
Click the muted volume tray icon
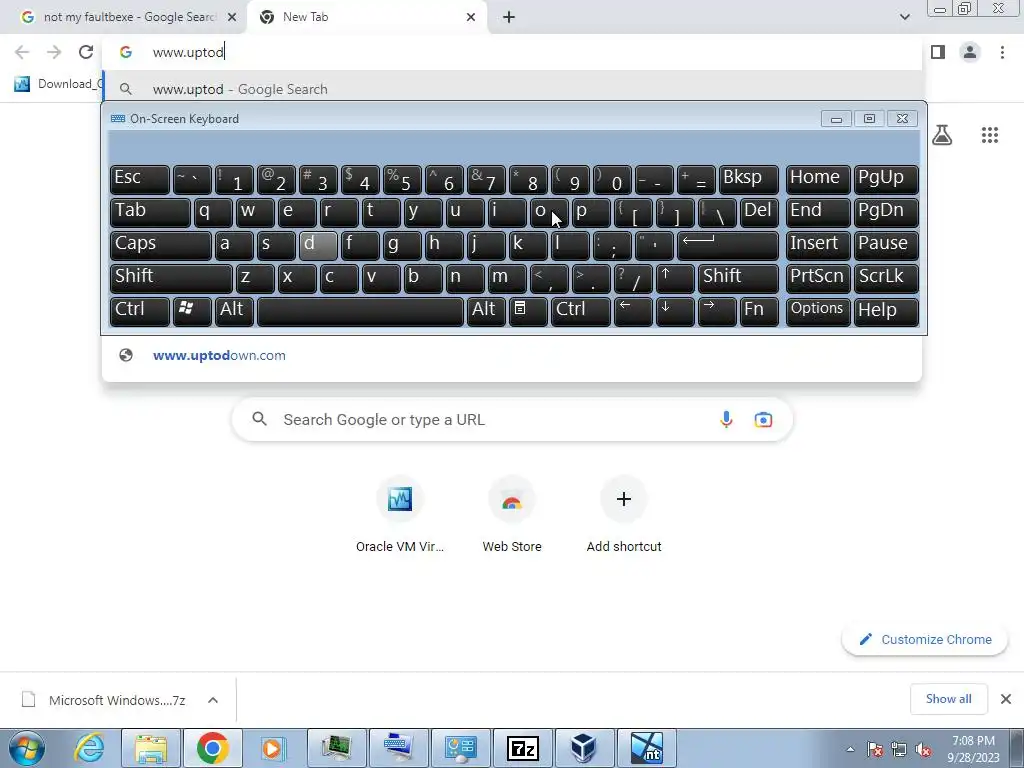click(x=923, y=750)
